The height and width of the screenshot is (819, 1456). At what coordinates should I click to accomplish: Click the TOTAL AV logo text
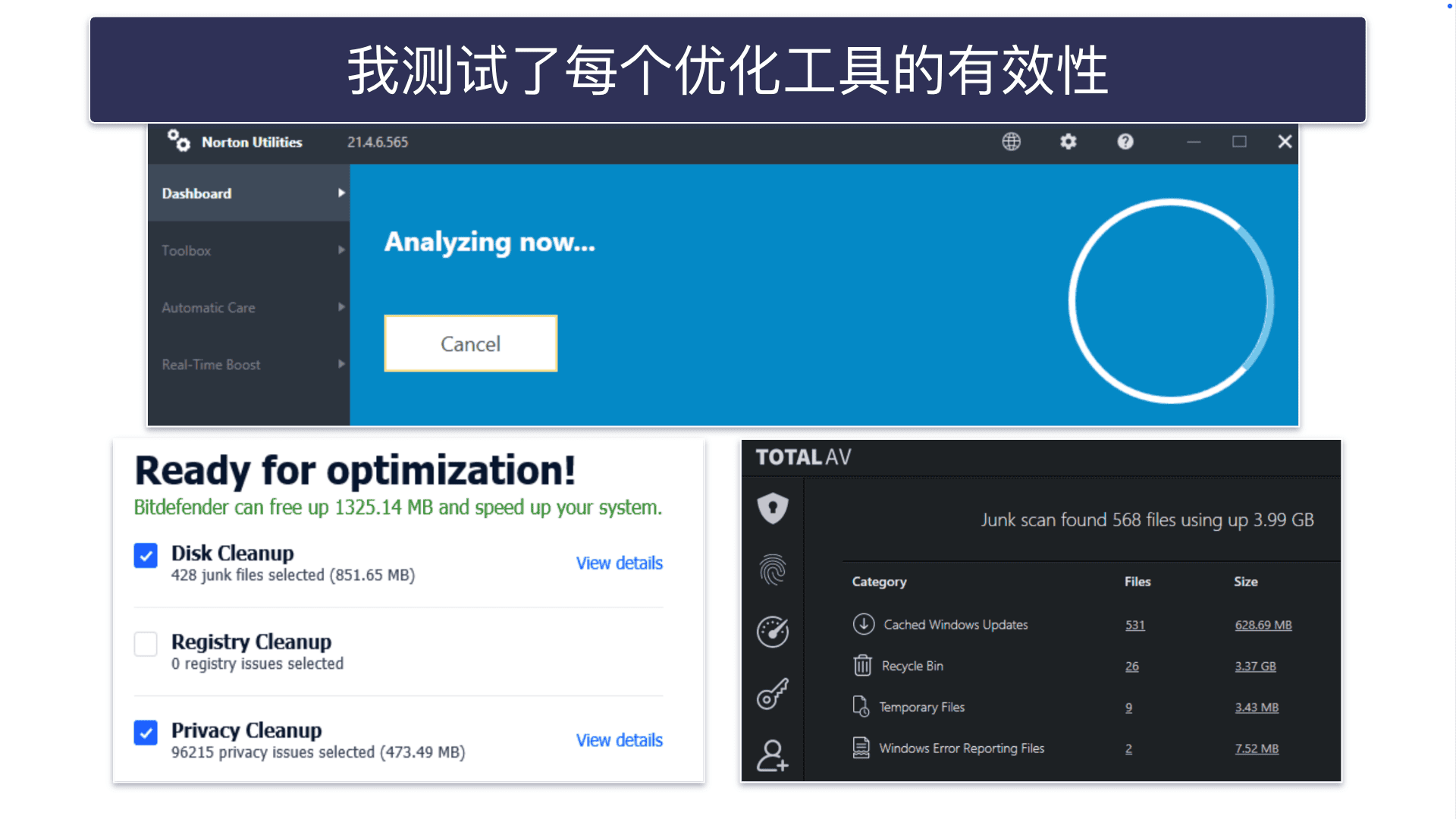(x=803, y=457)
